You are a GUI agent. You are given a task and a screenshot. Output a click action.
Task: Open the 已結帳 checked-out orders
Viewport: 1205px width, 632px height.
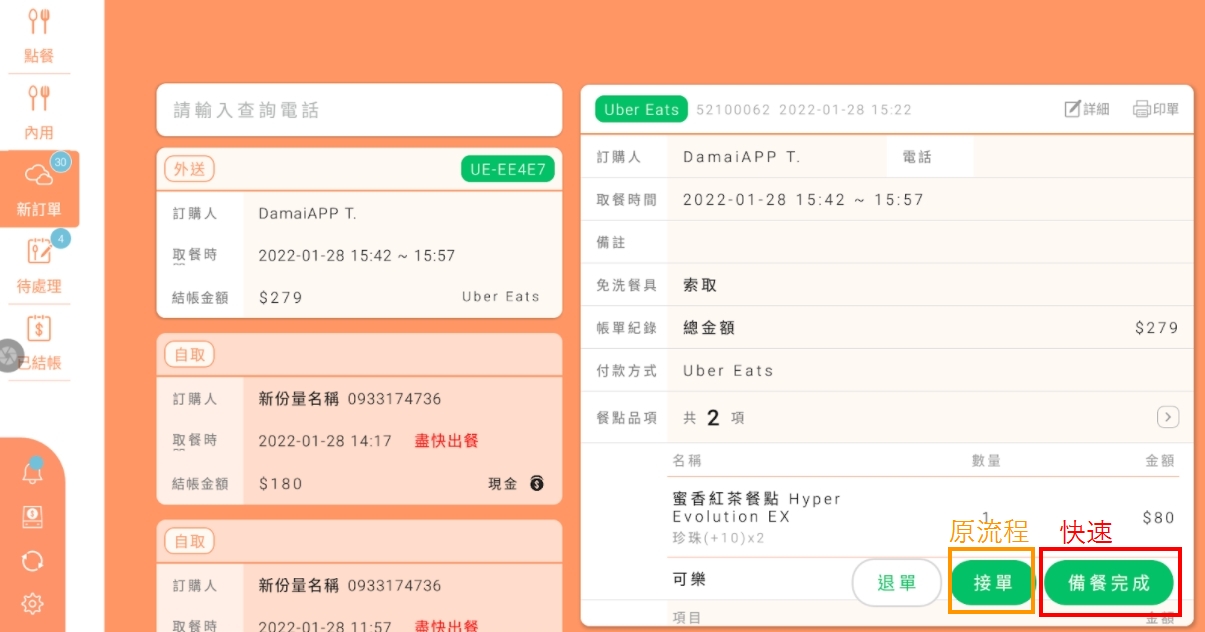tap(39, 342)
